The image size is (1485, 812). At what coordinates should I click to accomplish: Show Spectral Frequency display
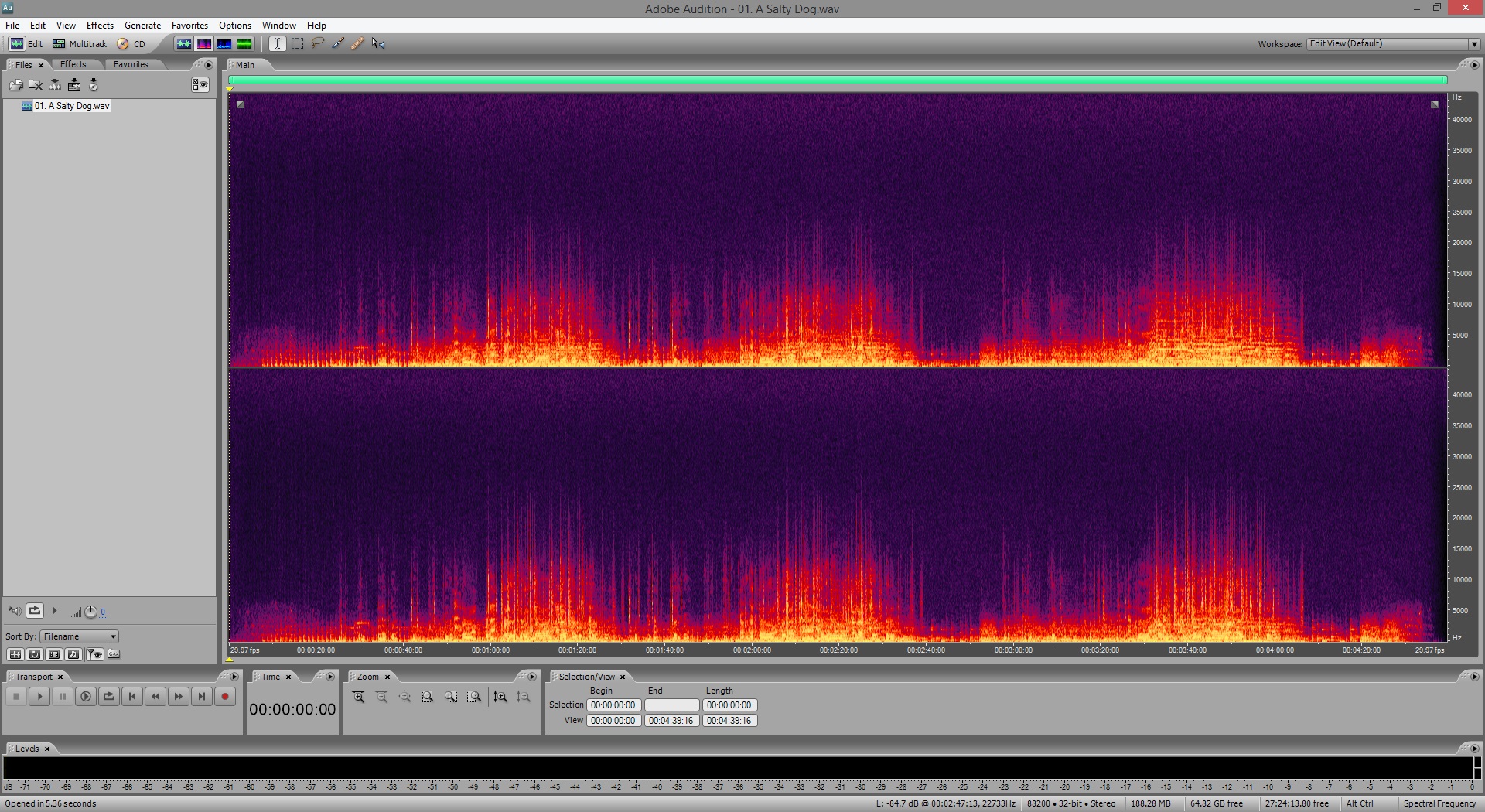[x=203, y=44]
